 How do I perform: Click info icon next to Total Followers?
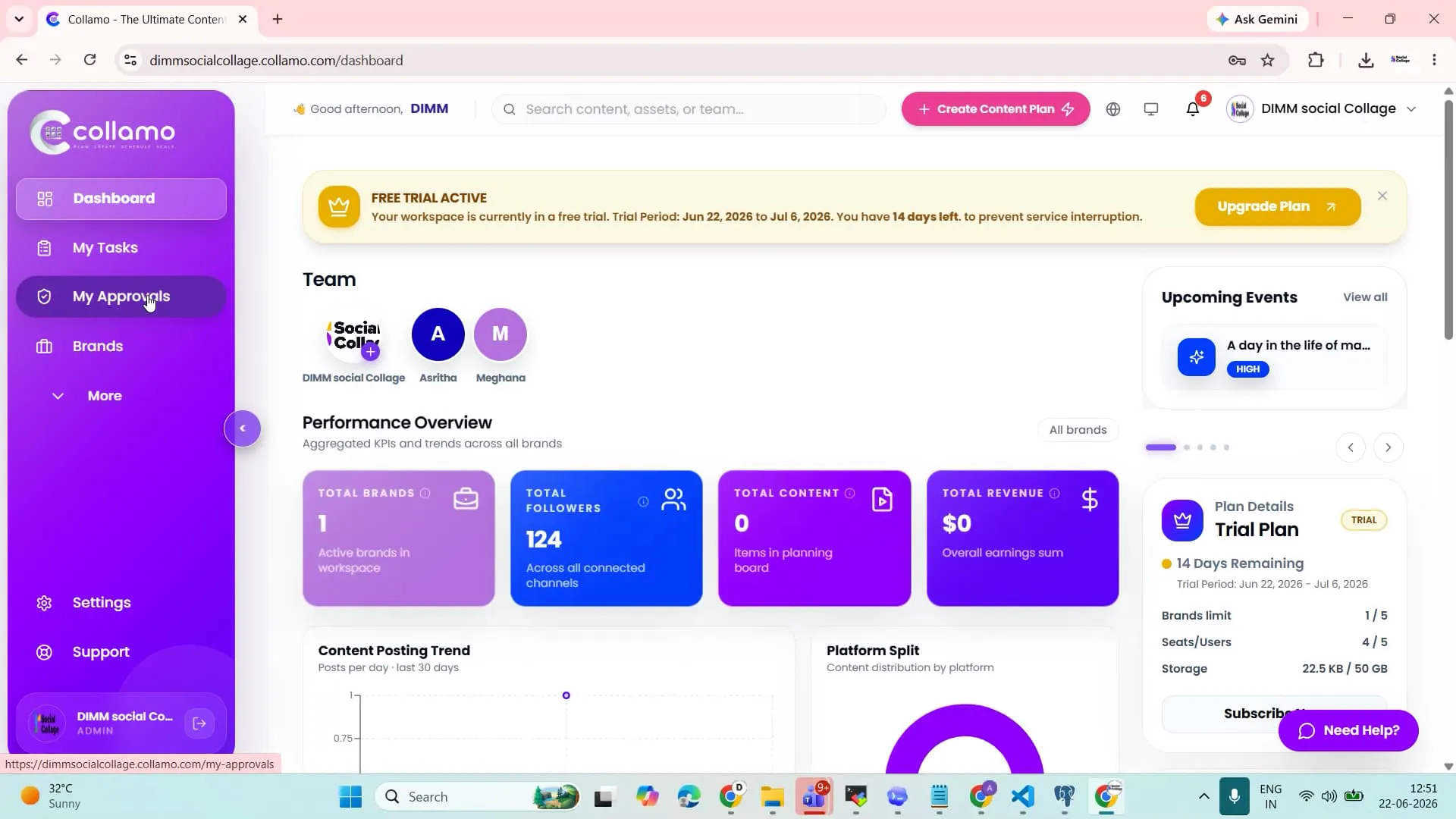(x=643, y=501)
